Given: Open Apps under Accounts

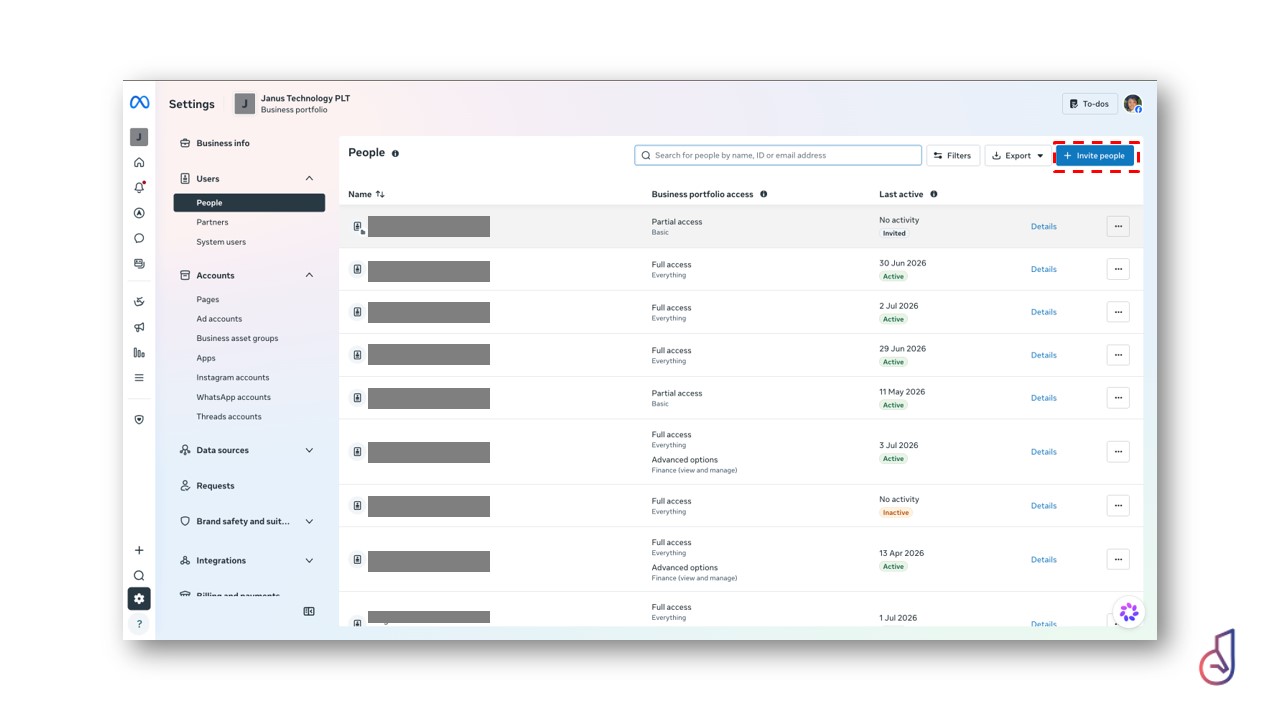Looking at the screenshot, I should (x=206, y=358).
